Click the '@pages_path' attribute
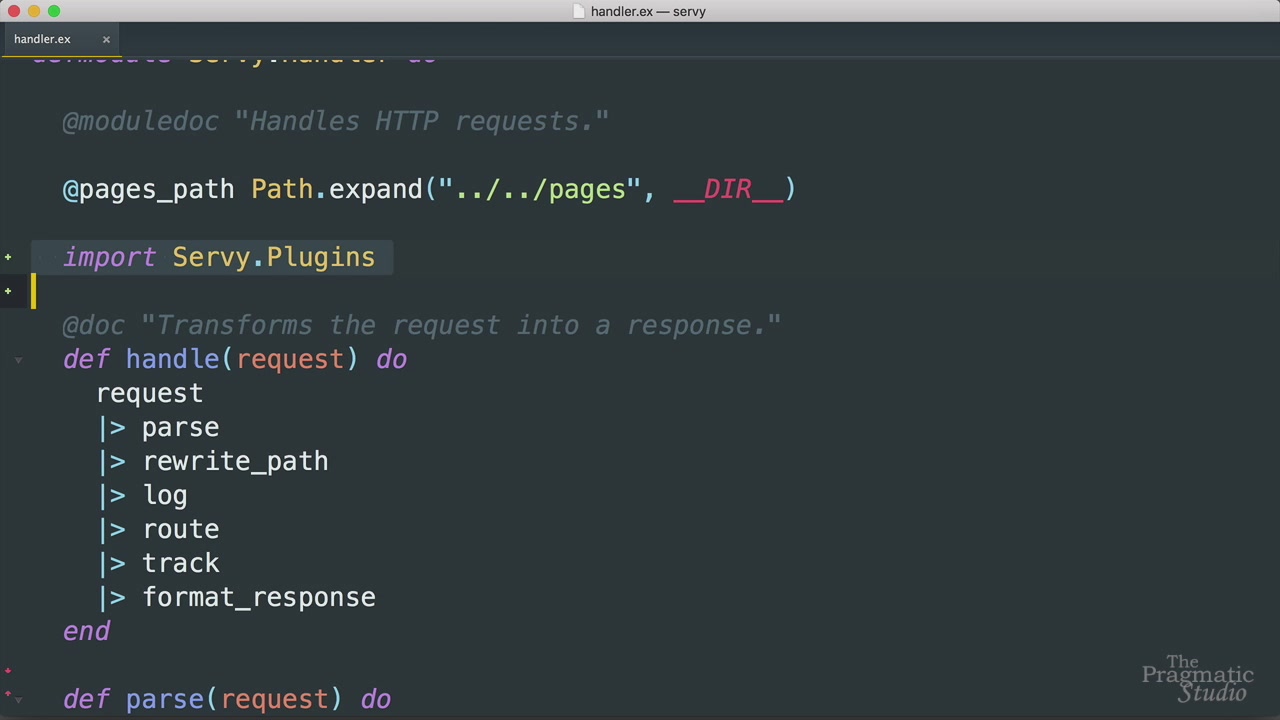The image size is (1280, 720). (x=148, y=190)
